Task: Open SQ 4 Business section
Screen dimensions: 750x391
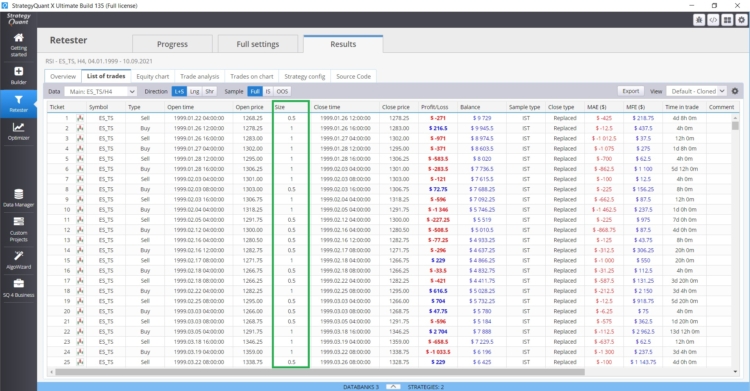Action: 18,288
